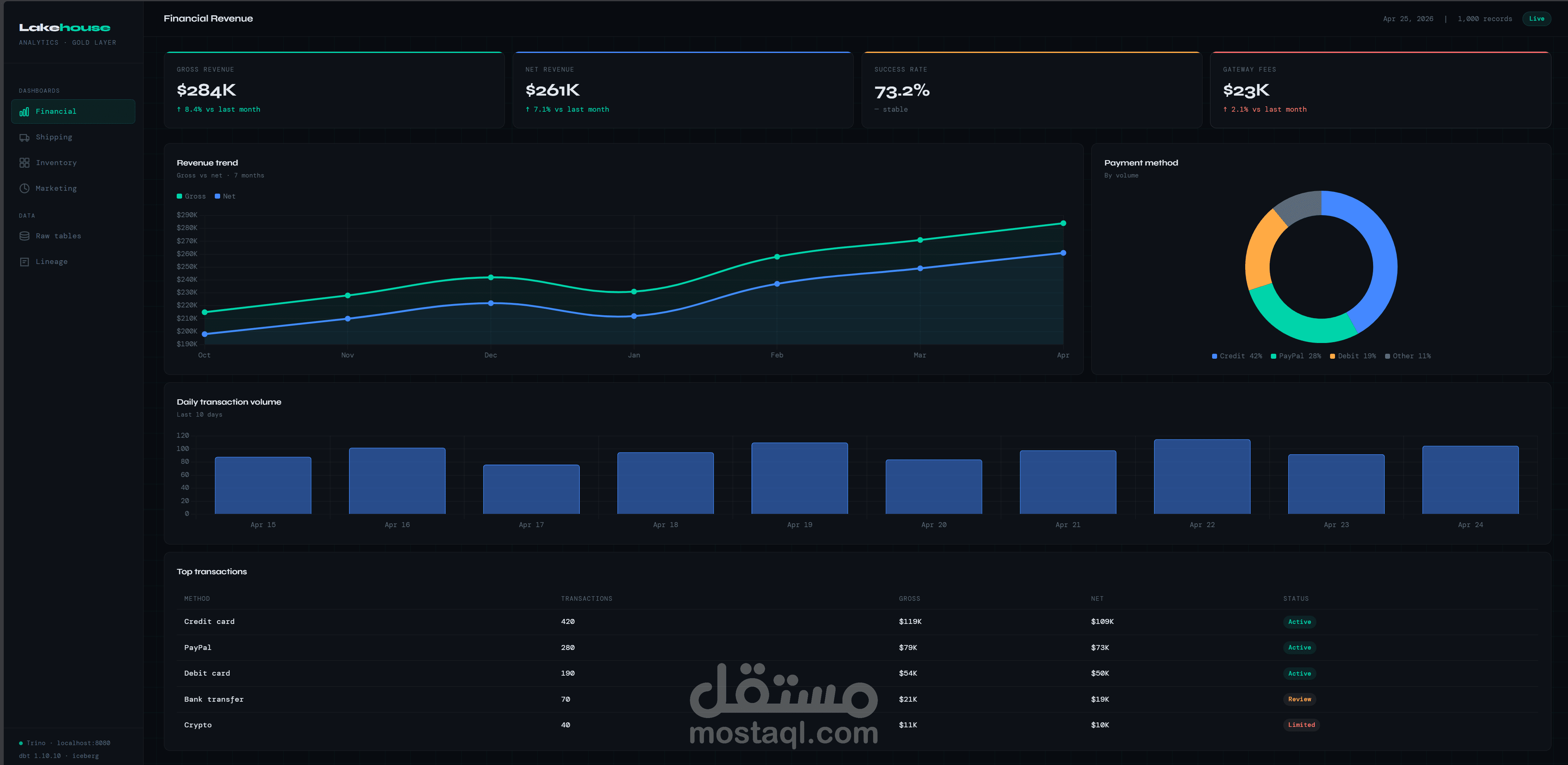The image size is (1568, 765).
Task: Go to the Inventory dashboard
Action: point(73,163)
